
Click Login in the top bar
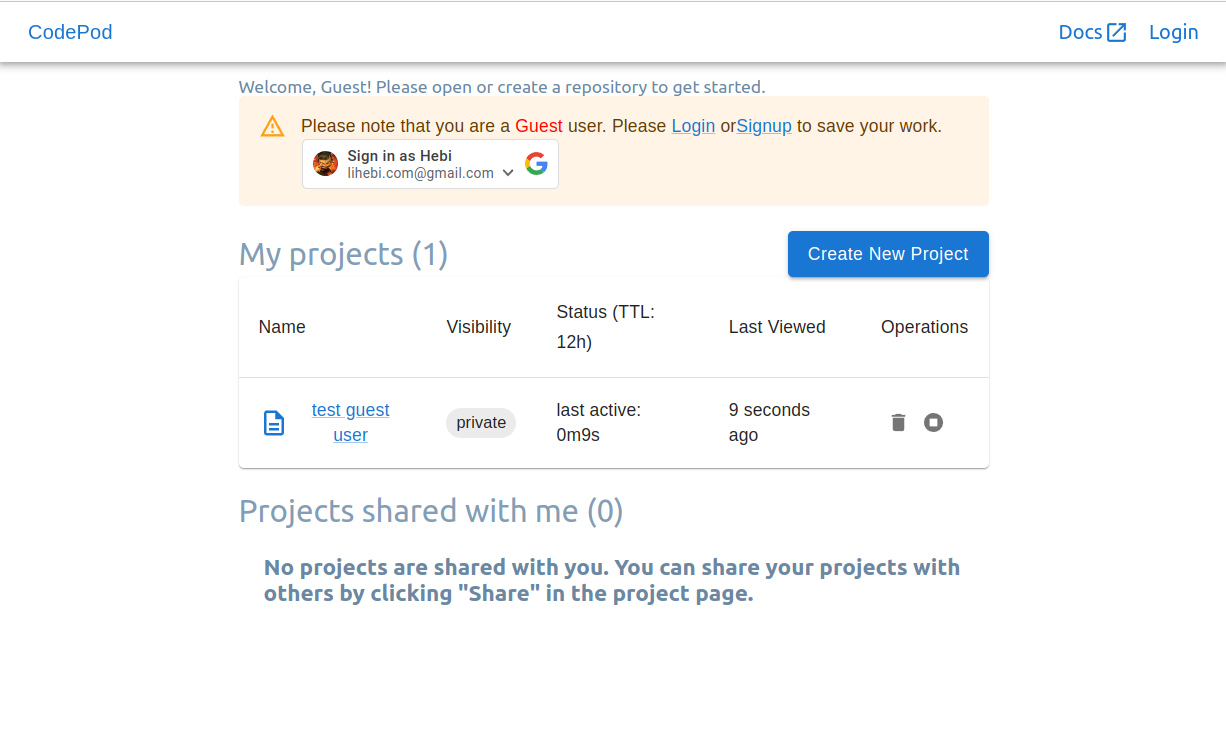pyautogui.click(x=1173, y=32)
